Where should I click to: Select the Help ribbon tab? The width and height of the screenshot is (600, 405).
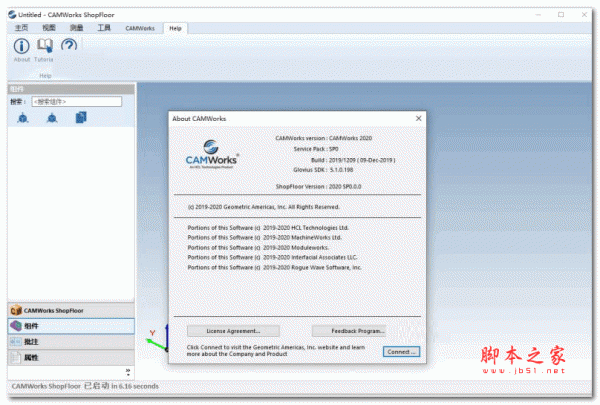(x=175, y=28)
